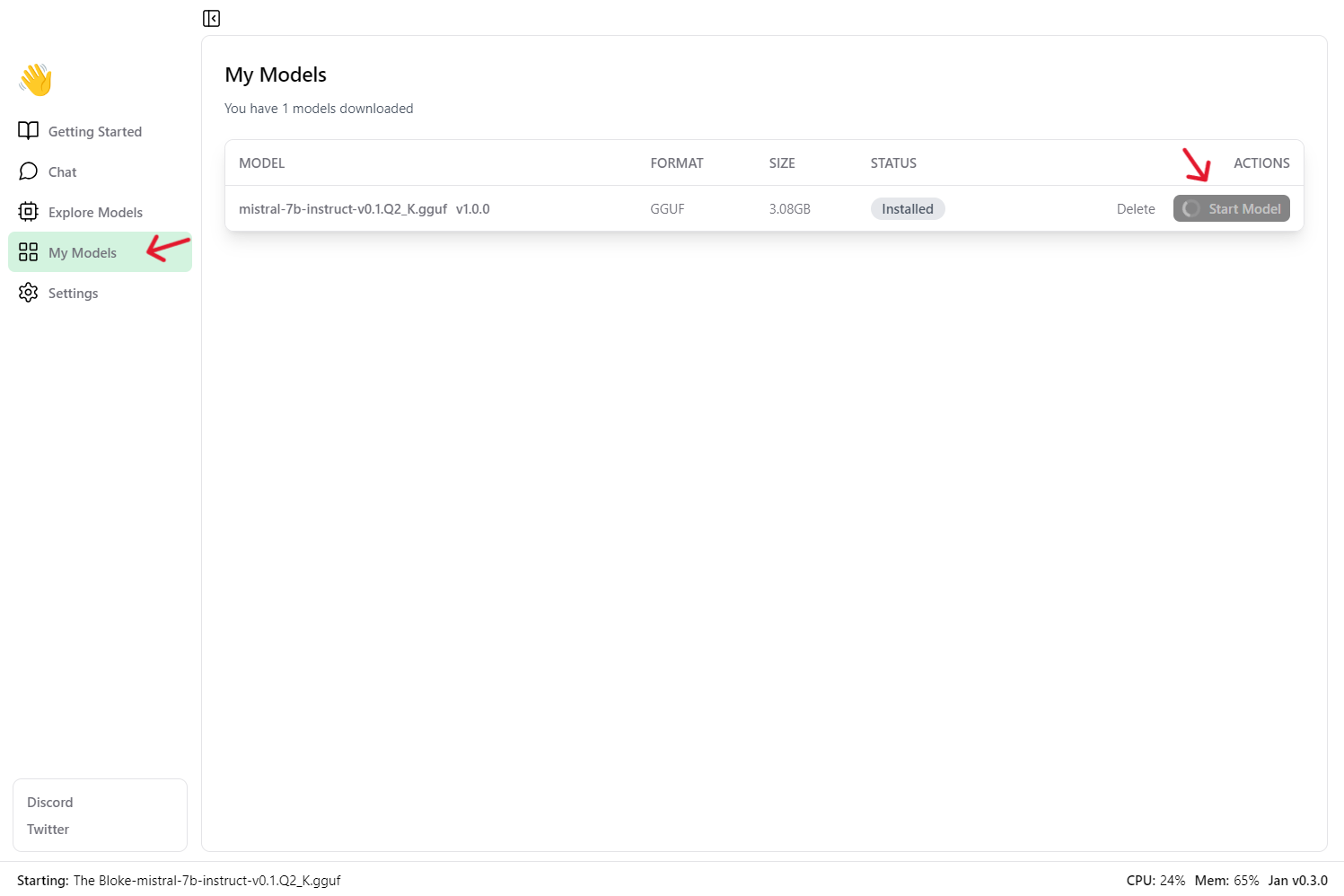Click the waving hand logo
The height and width of the screenshot is (896, 1344).
36,80
